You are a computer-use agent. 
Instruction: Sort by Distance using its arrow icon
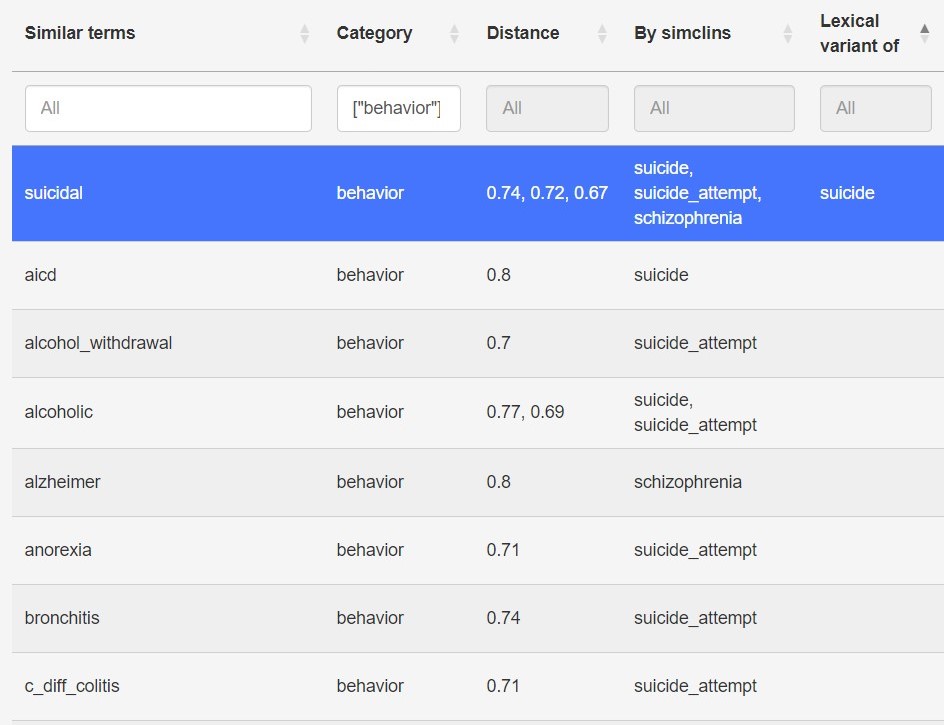pyautogui.click(x=602, y=34)
